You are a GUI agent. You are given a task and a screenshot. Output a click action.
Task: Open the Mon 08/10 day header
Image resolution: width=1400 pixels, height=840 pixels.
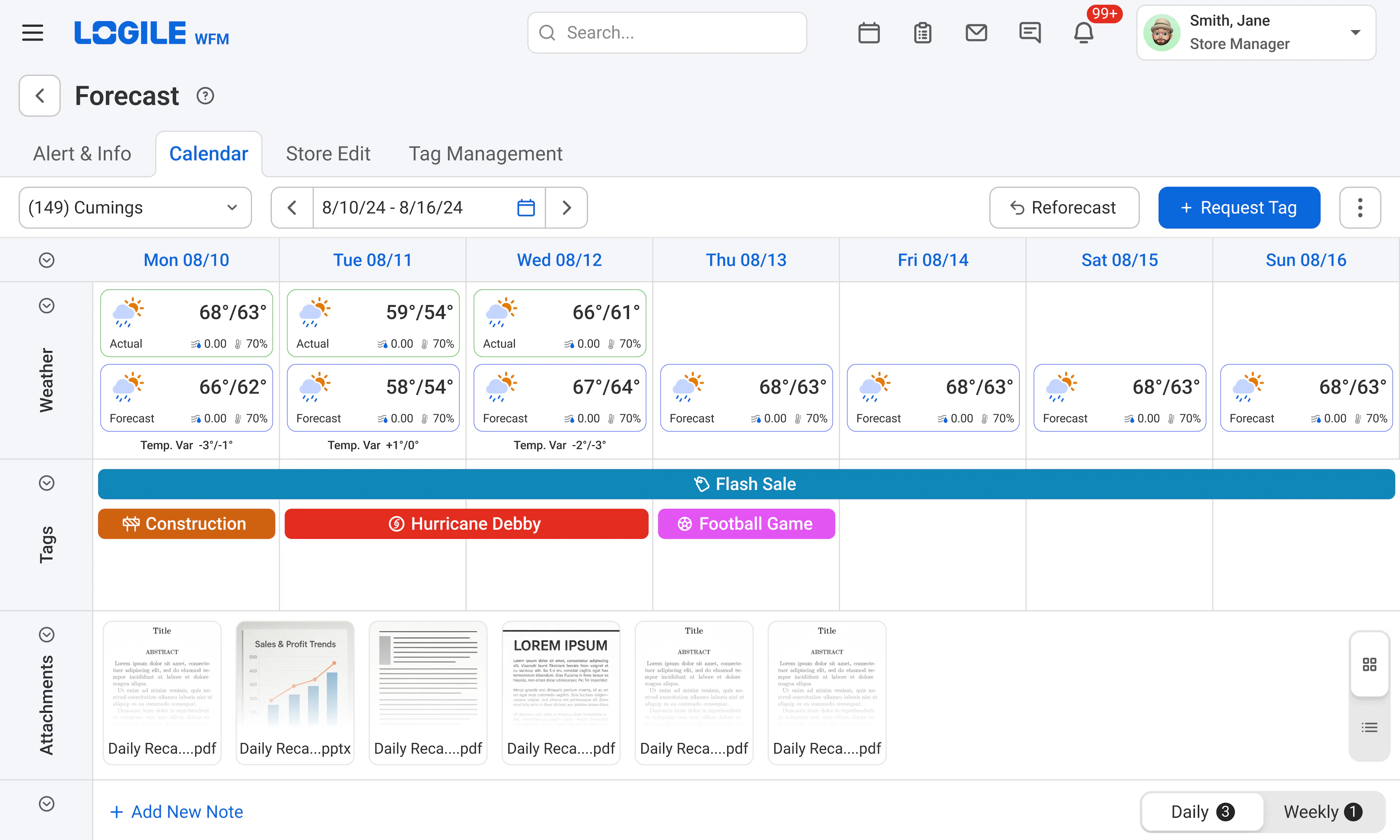pos(186,260)
